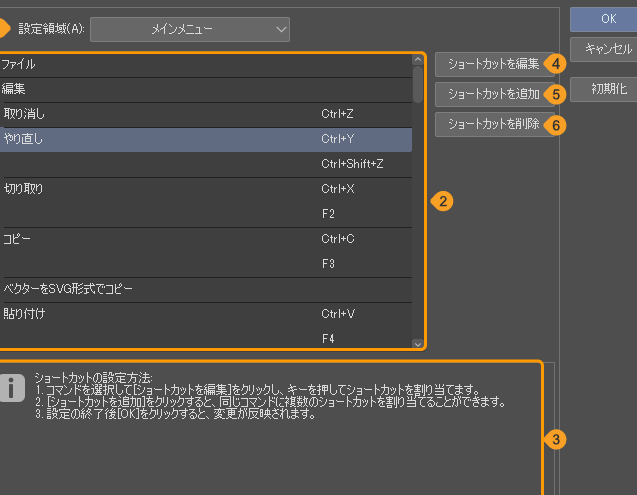Image resolution: width=637 pixels, height=495 pixels.
Task: Click the Ctrl+V shortcut entry
Action: (338, 314)
